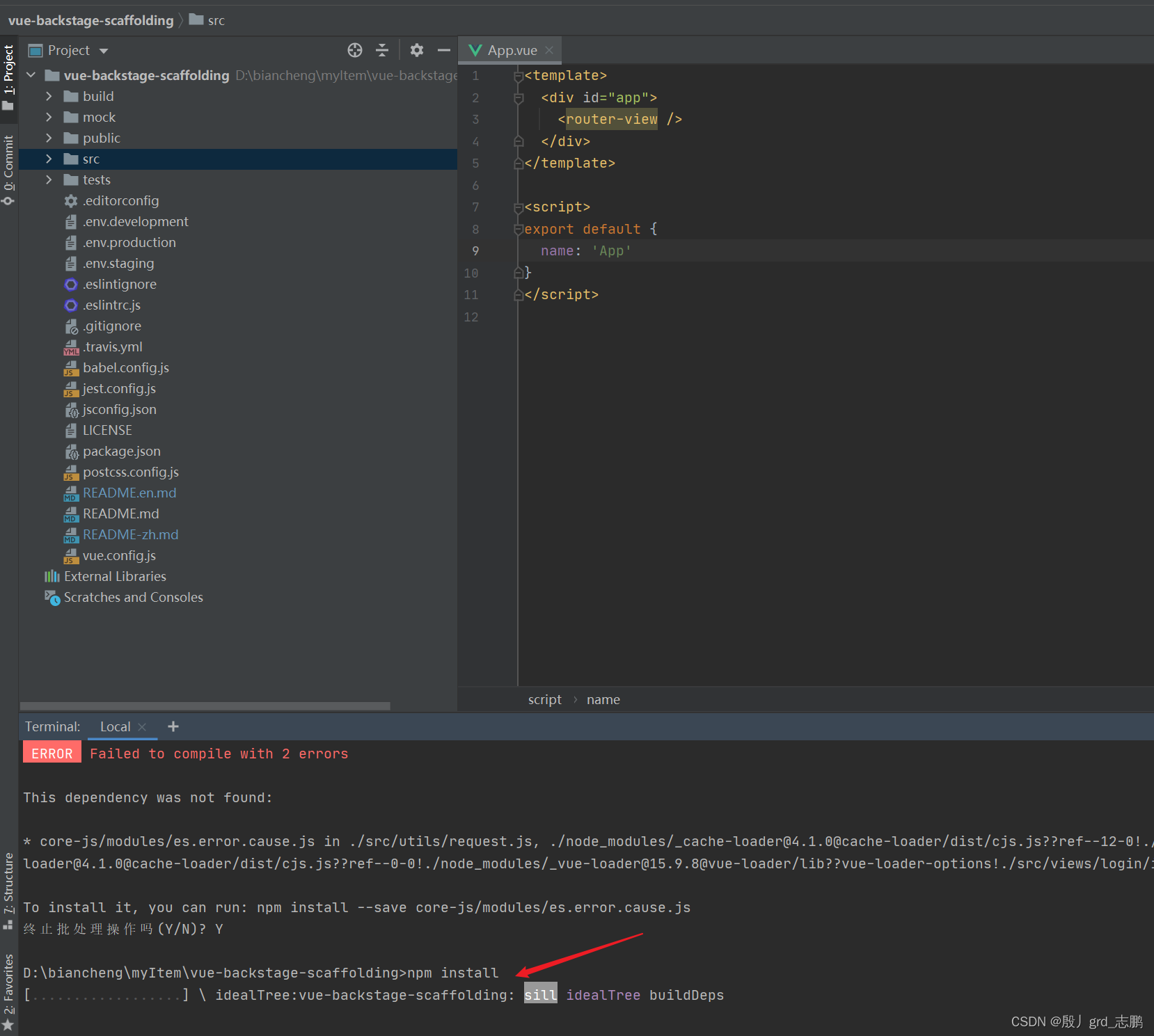Expand the src folder arrow
The width and height of the screenshot is (1154, 1036).
click(49, 159)
